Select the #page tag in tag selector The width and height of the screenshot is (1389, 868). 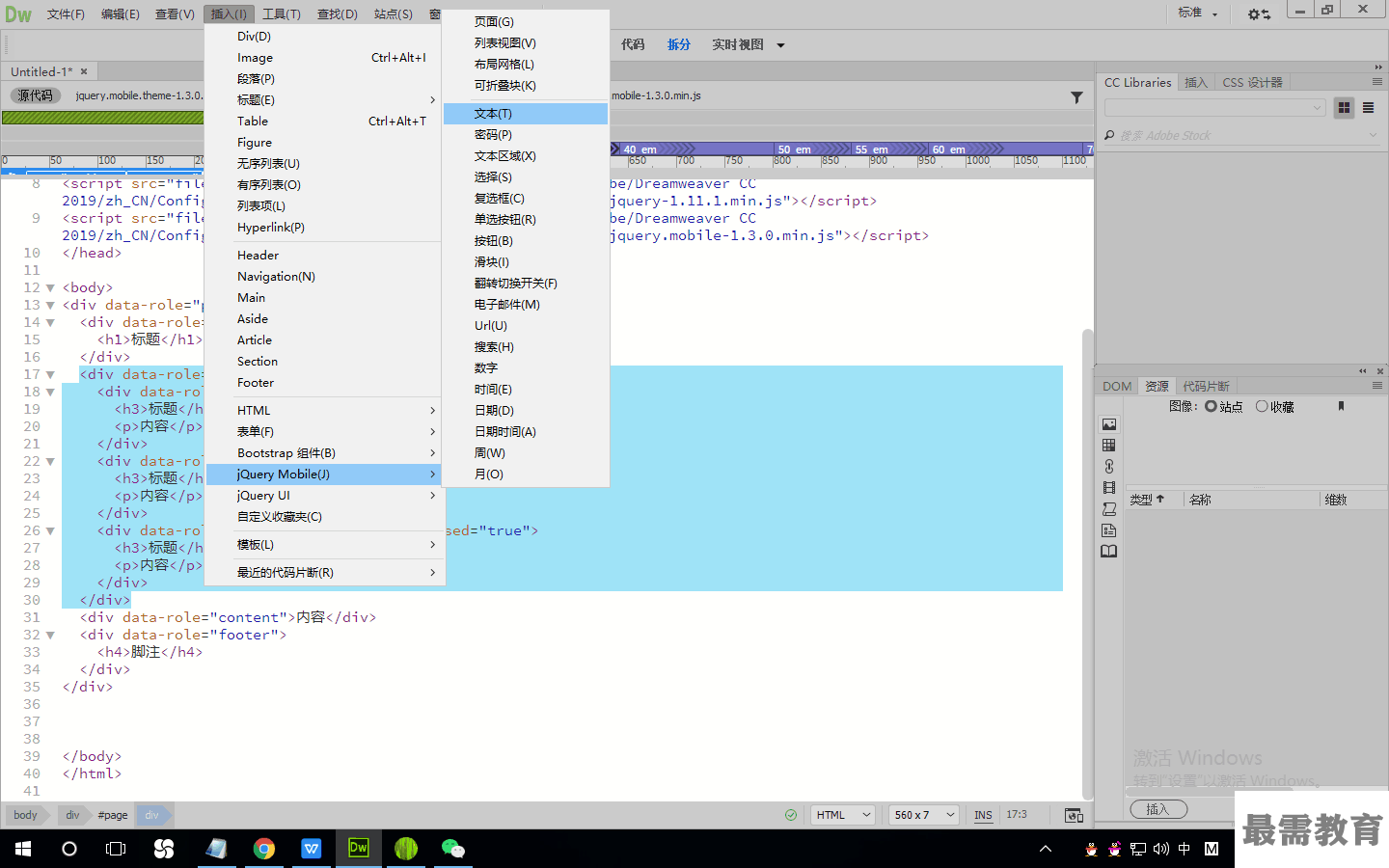click(x=113, y=815)
